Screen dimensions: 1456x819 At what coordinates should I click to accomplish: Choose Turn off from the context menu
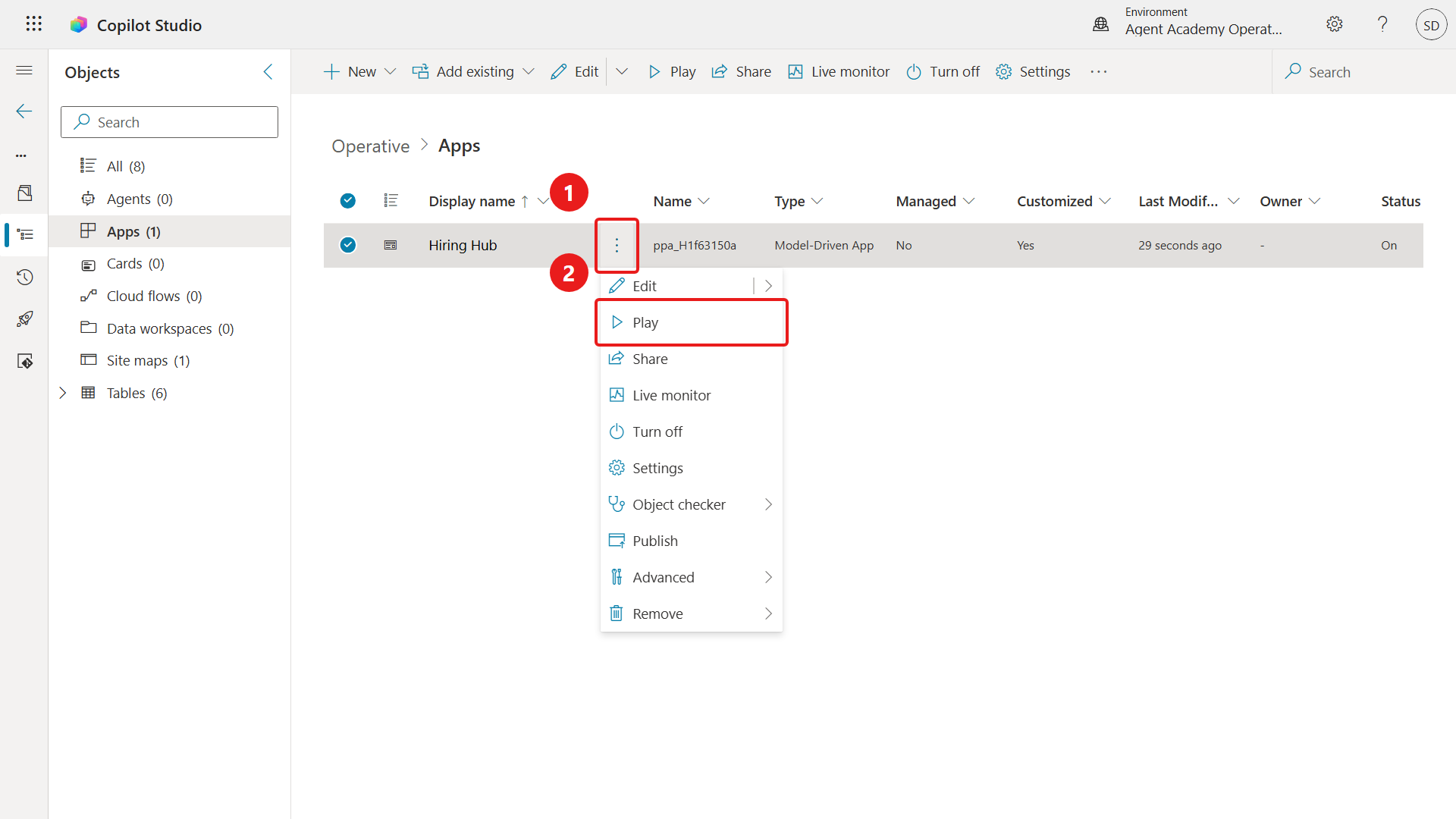click(692, 431)
